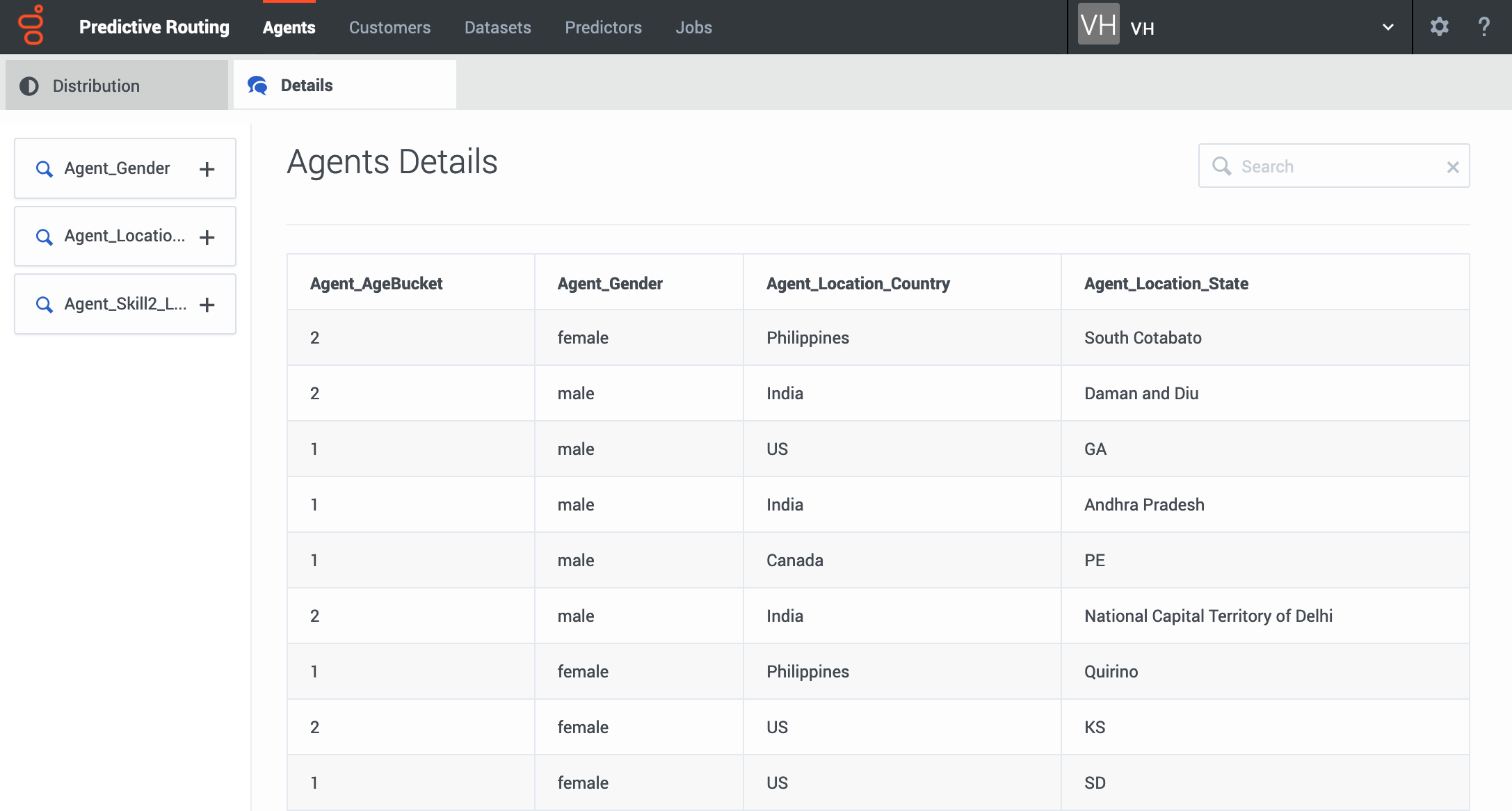Image resolution: width=1512 pixels, height=811 pixels.
Task: Click the magnifier icon beside Agent_Locatio...
Action: click(x=44, y=237)
